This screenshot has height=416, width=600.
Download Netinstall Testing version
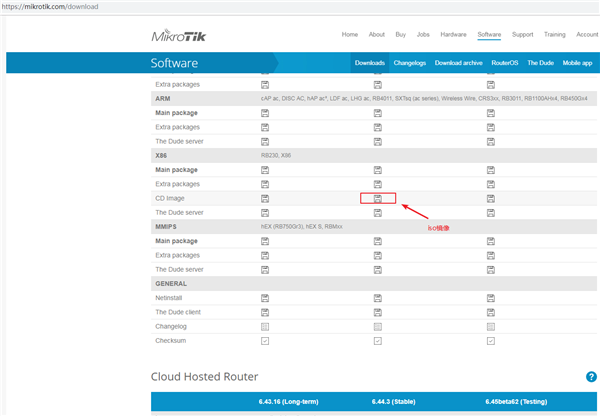(x=491, y=298)
